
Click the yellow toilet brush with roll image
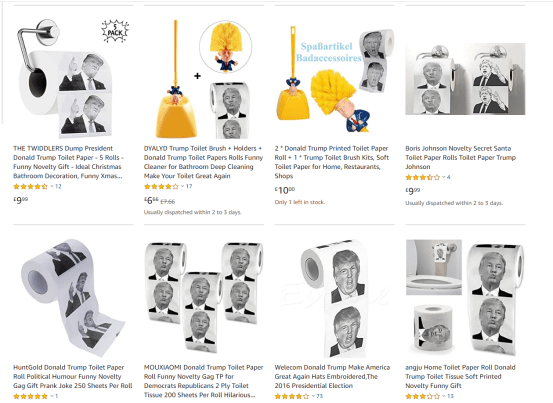click(203, 79)
